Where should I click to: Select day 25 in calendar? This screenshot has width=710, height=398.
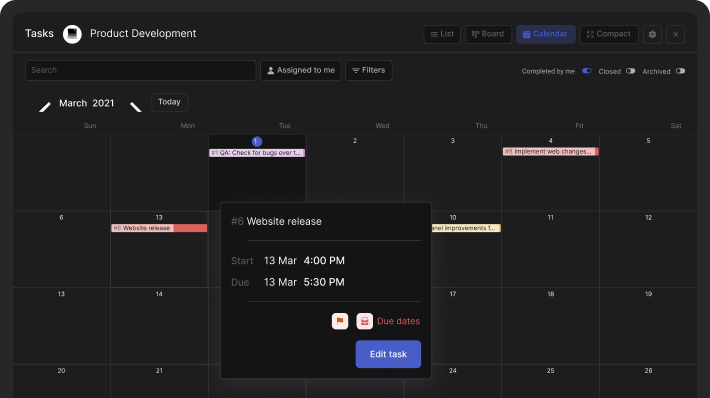[x=550, y=371]
